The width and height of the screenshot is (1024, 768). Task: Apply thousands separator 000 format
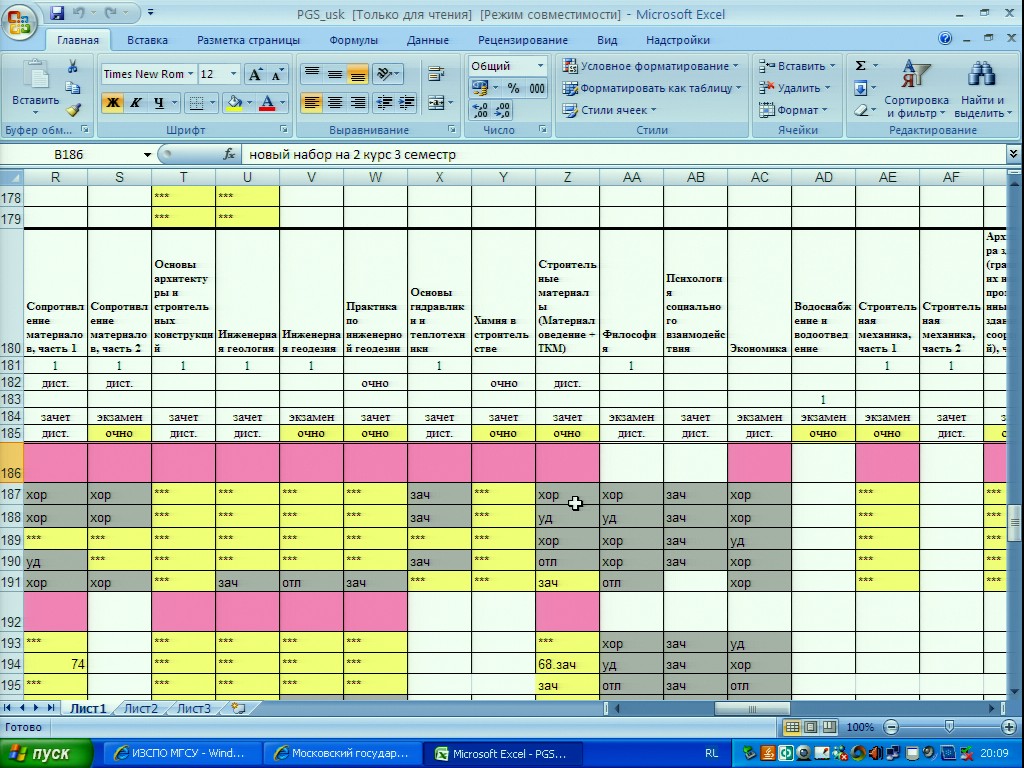pyautogui.click(x=537, y=88)
